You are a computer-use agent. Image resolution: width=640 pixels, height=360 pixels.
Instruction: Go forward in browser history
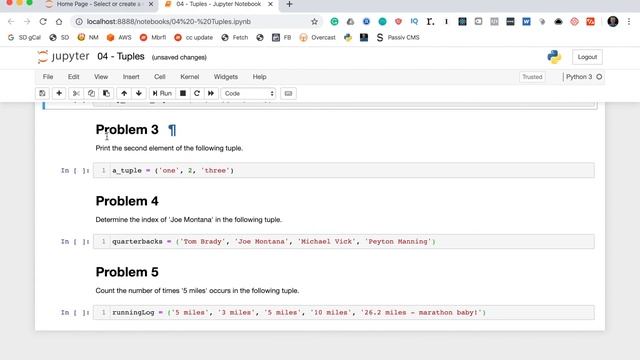click(27, 22)
